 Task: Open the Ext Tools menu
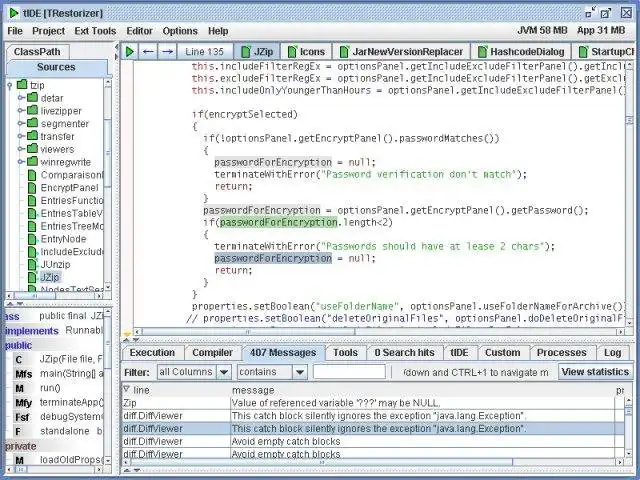point(95,31)
